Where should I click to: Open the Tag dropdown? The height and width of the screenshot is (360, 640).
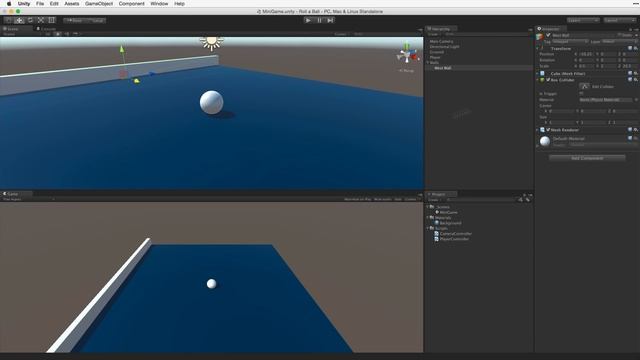pos(570,42)
